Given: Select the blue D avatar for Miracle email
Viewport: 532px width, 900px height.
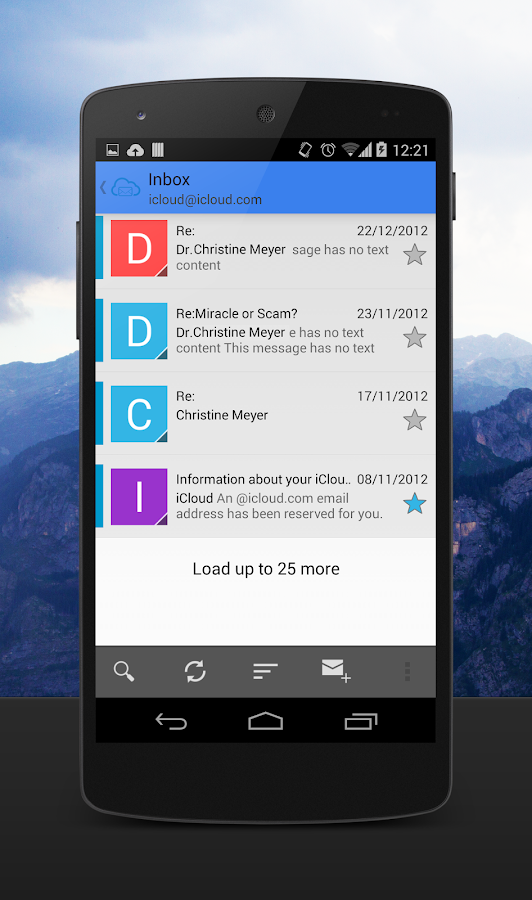Looking at the screenshot, I should point(139,331).
